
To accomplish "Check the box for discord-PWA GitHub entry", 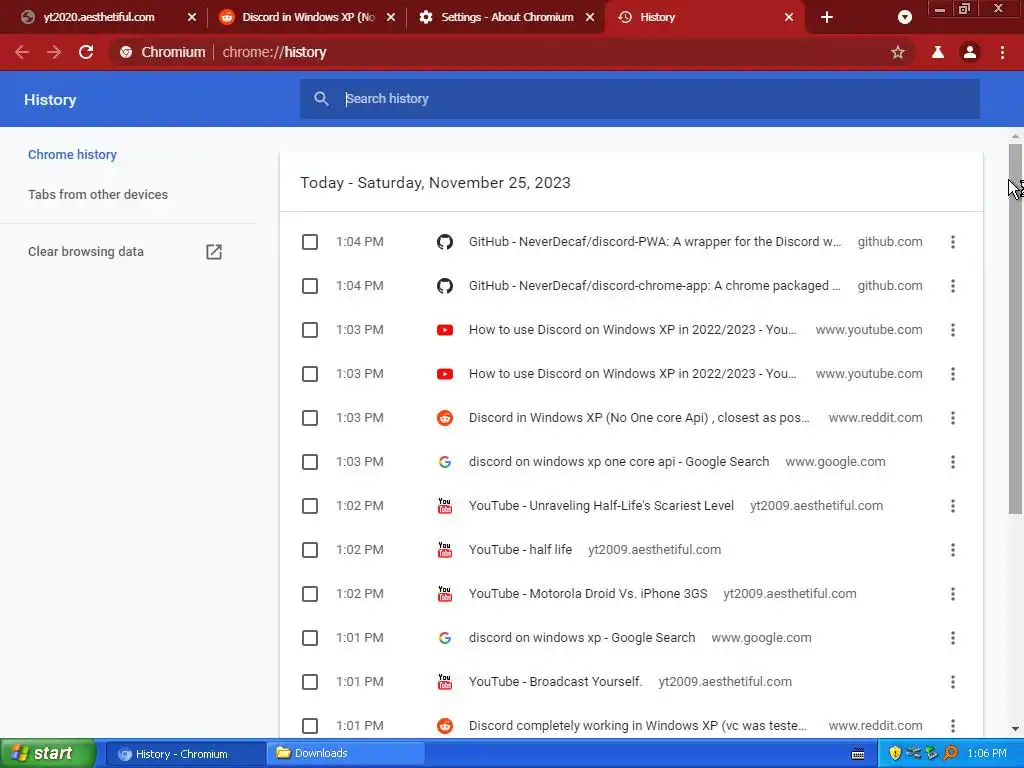I will click(310, 242).
